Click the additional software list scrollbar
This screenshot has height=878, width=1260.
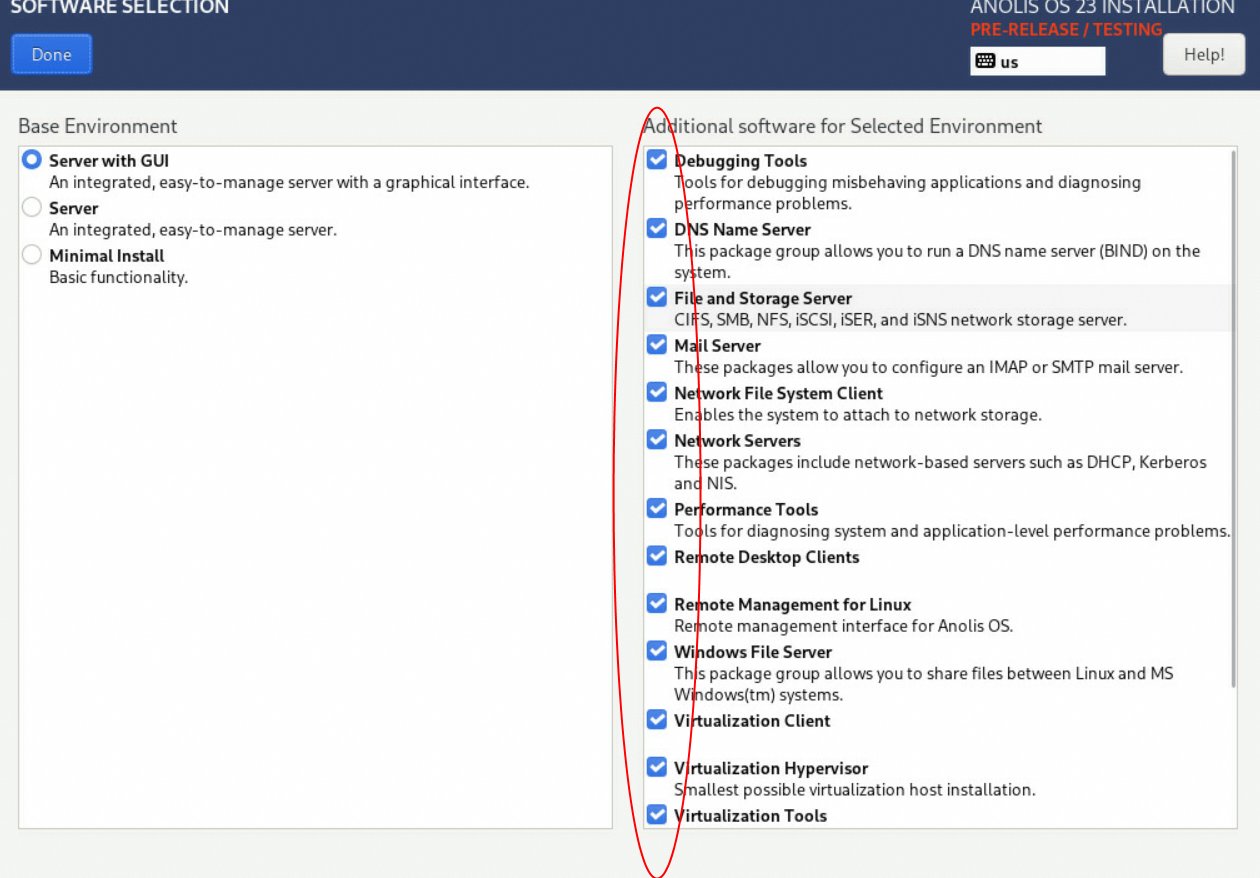[1233, 420]
